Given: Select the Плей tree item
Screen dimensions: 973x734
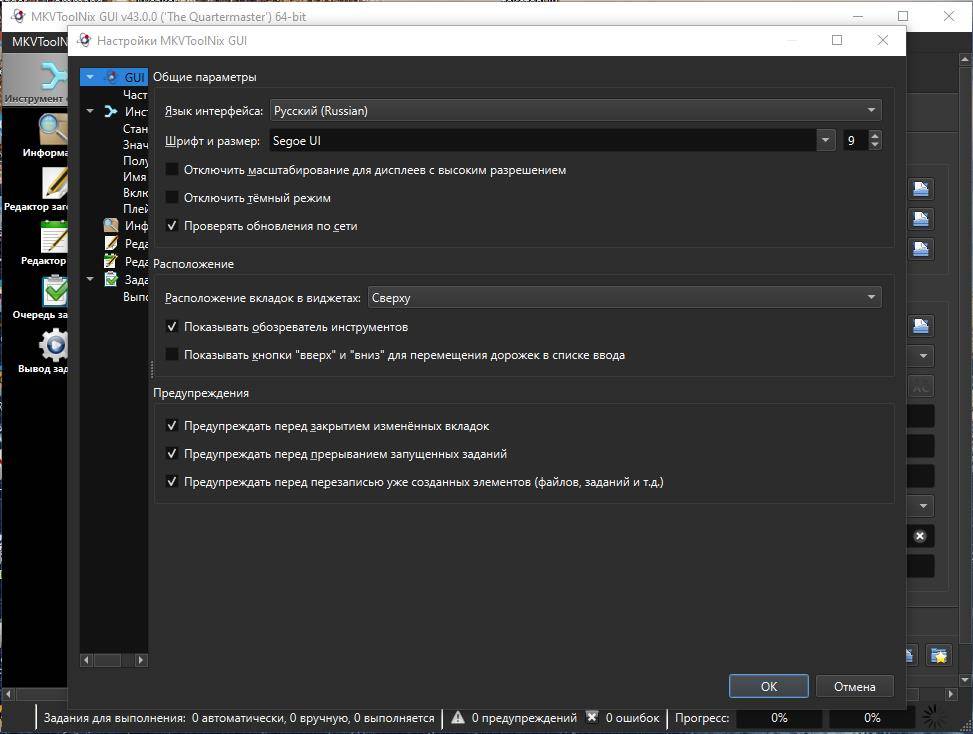Looking at the screenshot, I should 135,209.
